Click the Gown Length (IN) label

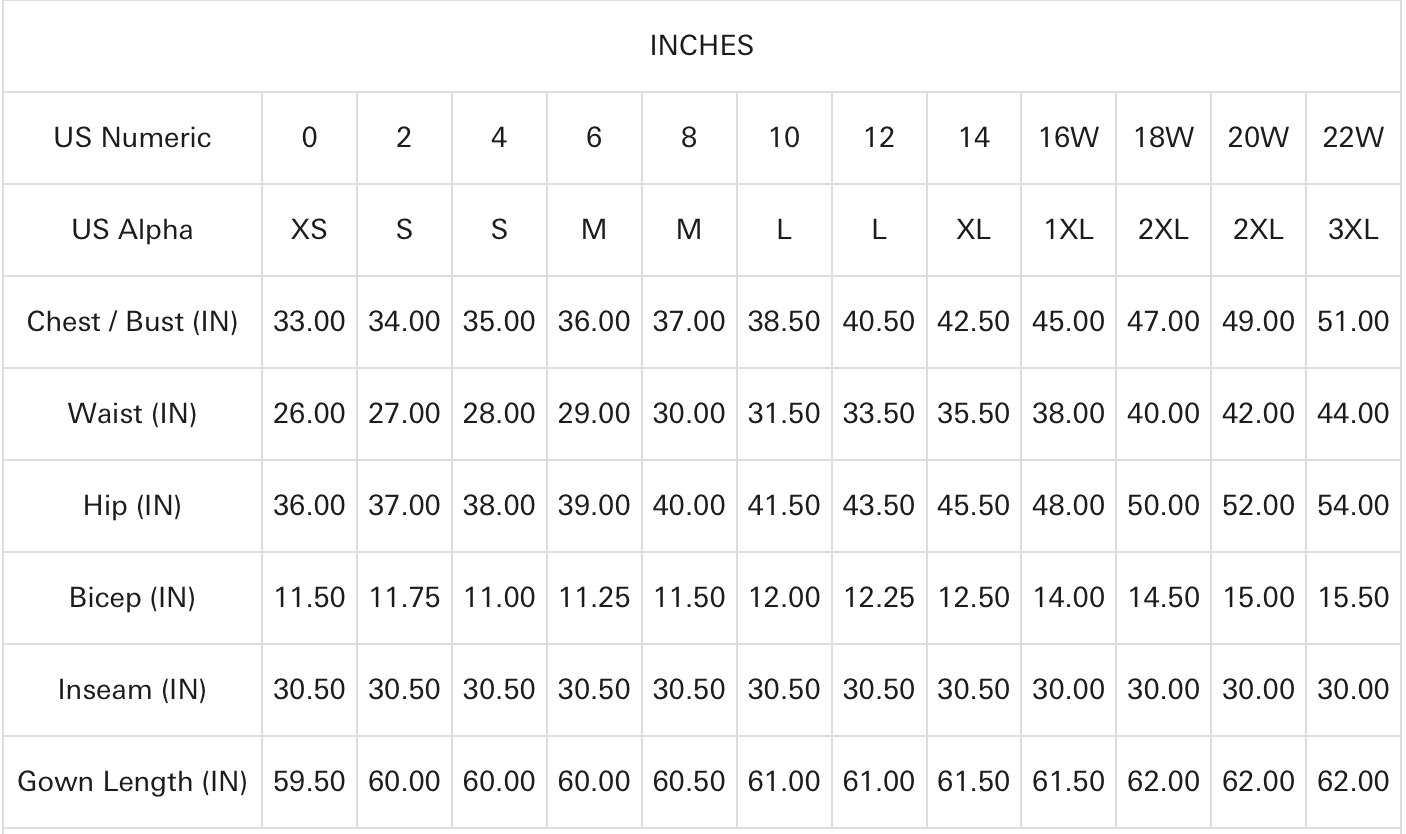pos(132,782)
